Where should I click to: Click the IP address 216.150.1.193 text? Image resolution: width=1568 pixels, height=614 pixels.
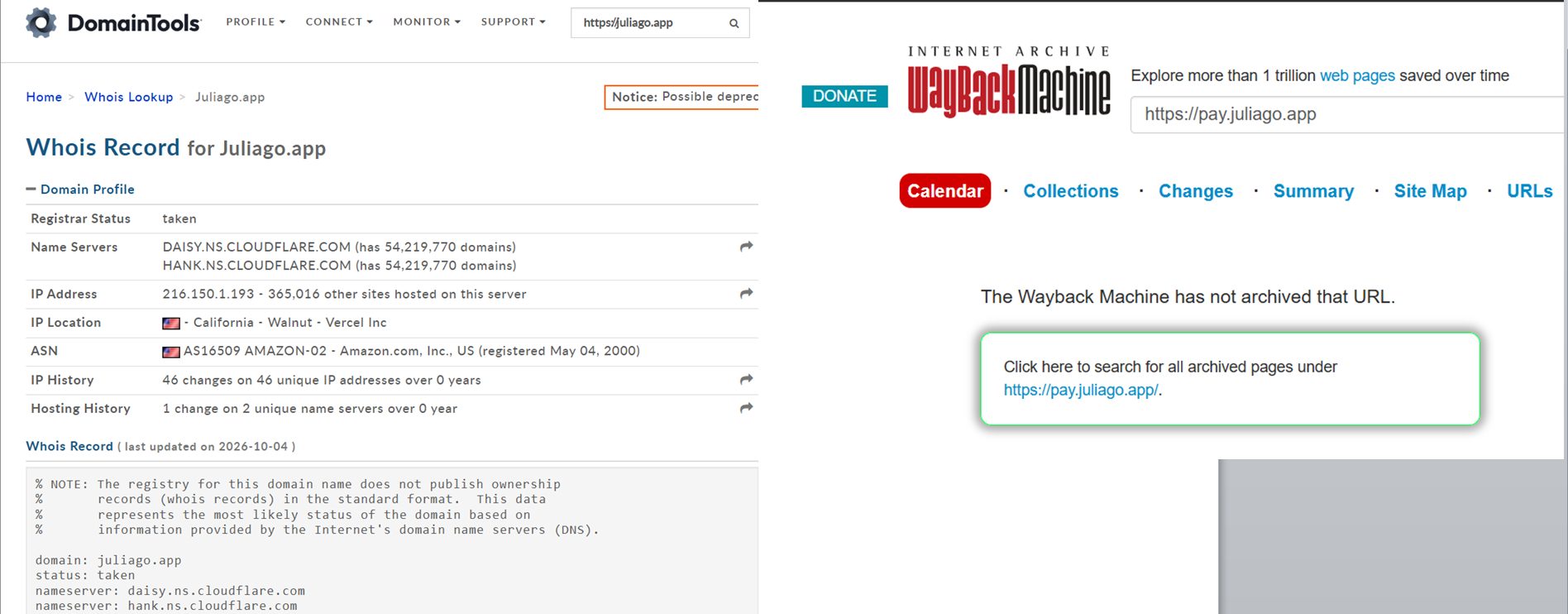[x=208, y=294]
